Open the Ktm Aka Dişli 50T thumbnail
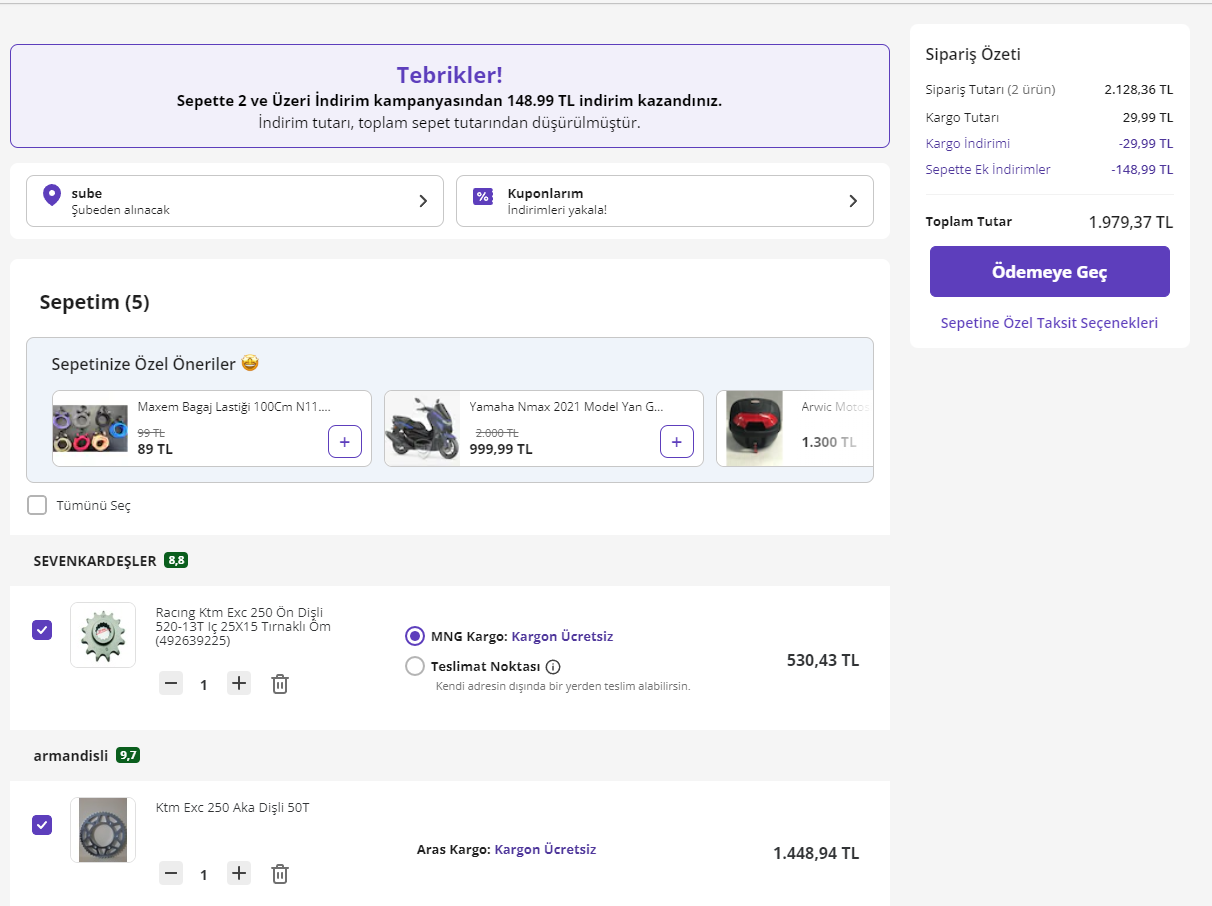 click(103, 830)
